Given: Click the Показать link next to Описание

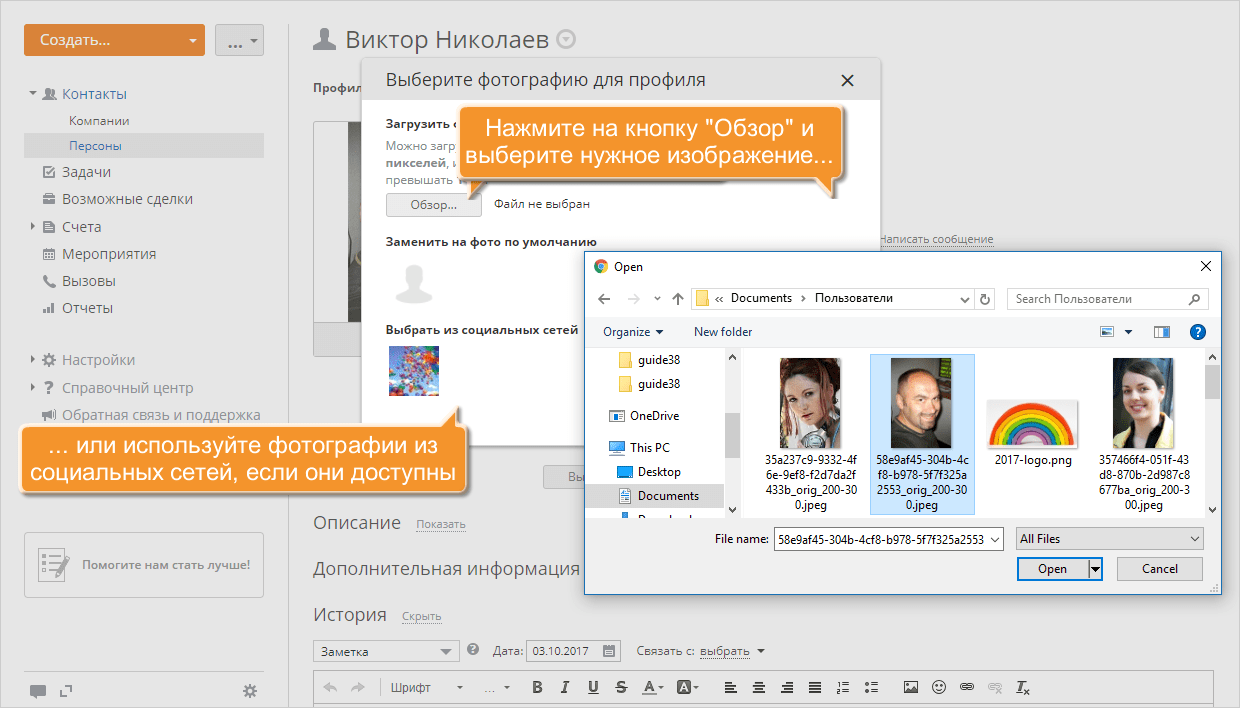Looking at the screenshot, I should (x=441, y=524).
